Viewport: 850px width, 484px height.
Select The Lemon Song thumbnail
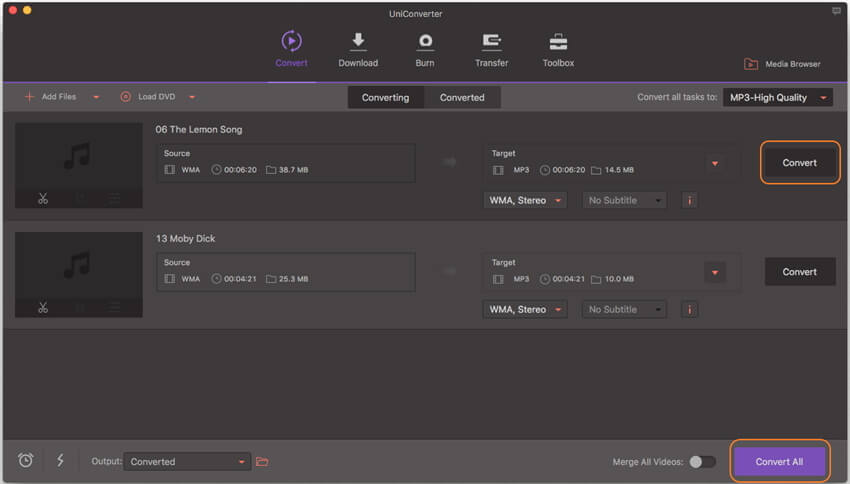click(x=79, y=165)
